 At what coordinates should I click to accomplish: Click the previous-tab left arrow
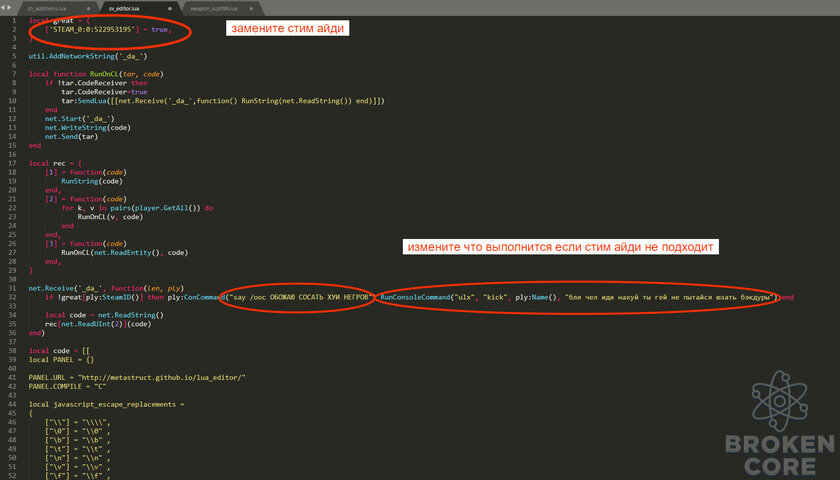(x=3, y=8)
